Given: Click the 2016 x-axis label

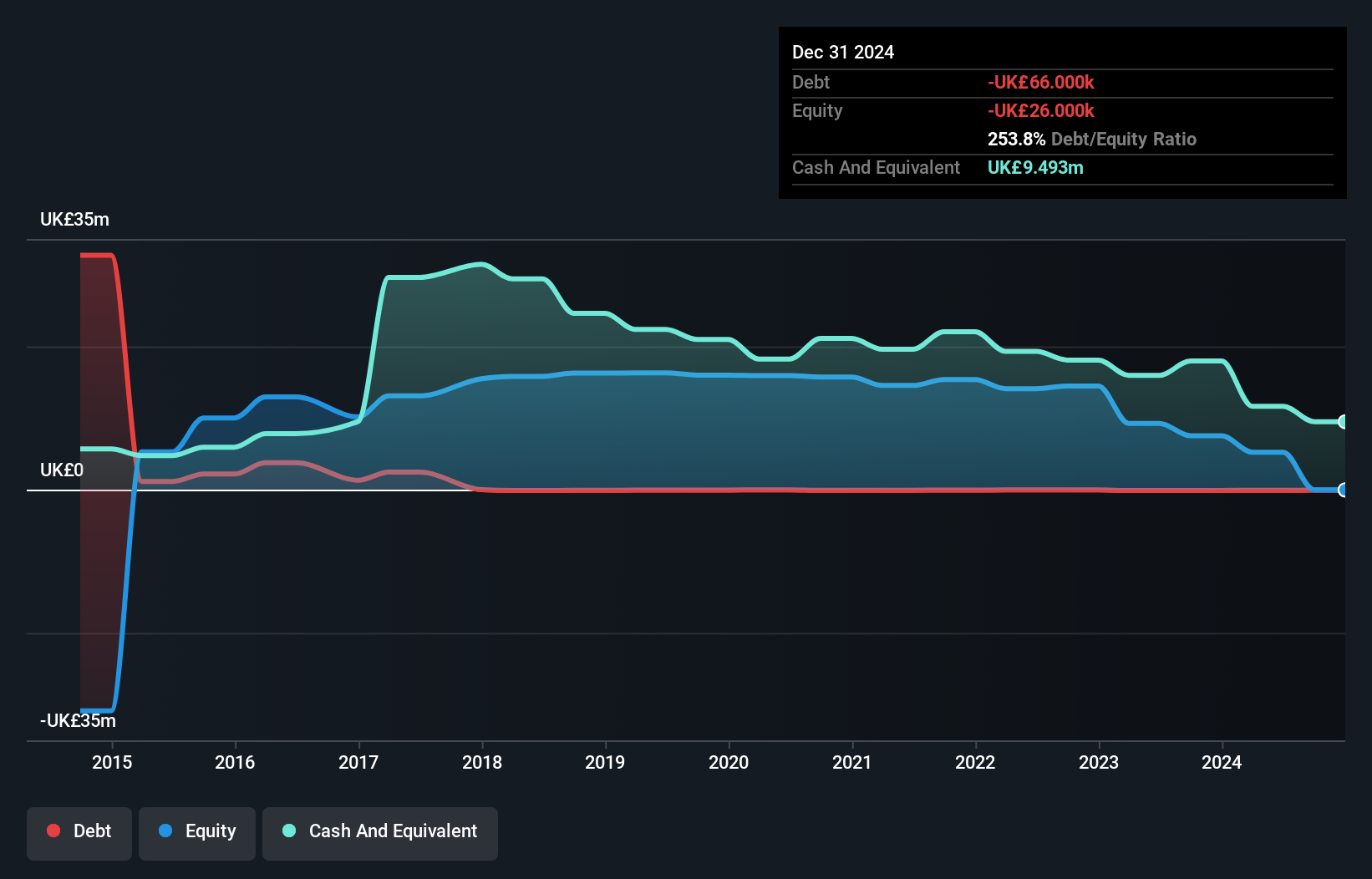Looking at the screenshot, I should pyautogui.click(x=235, y=762).
